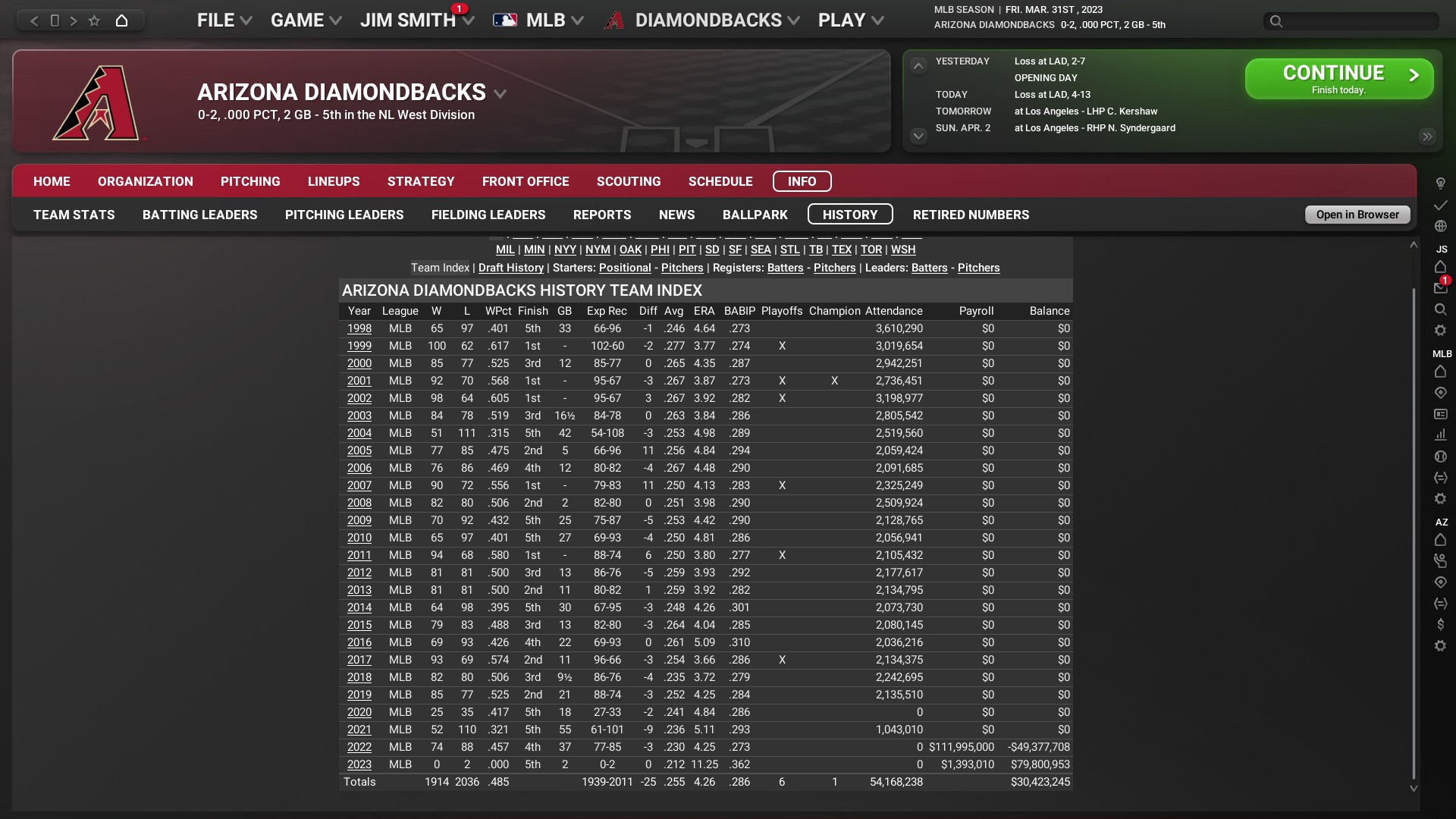The image size is (1456, 819).
Task: Open the GAME dropdown menu
Action: [x=306, y=20]
